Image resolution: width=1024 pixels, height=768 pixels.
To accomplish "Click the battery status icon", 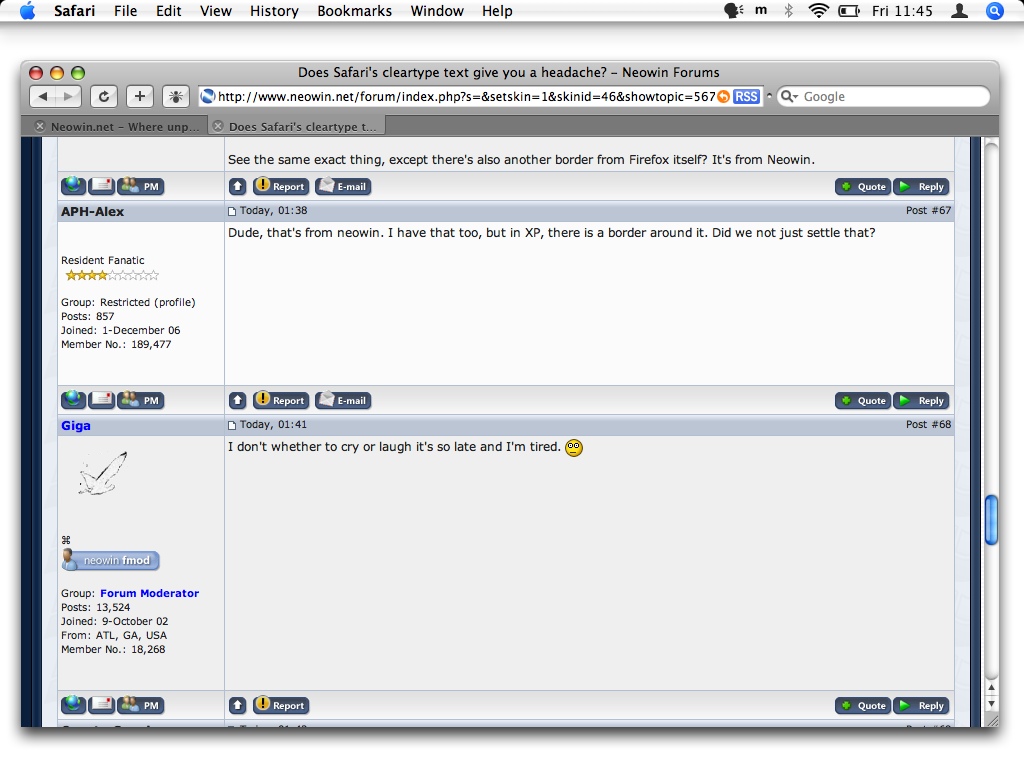I will tap(848, 10).
